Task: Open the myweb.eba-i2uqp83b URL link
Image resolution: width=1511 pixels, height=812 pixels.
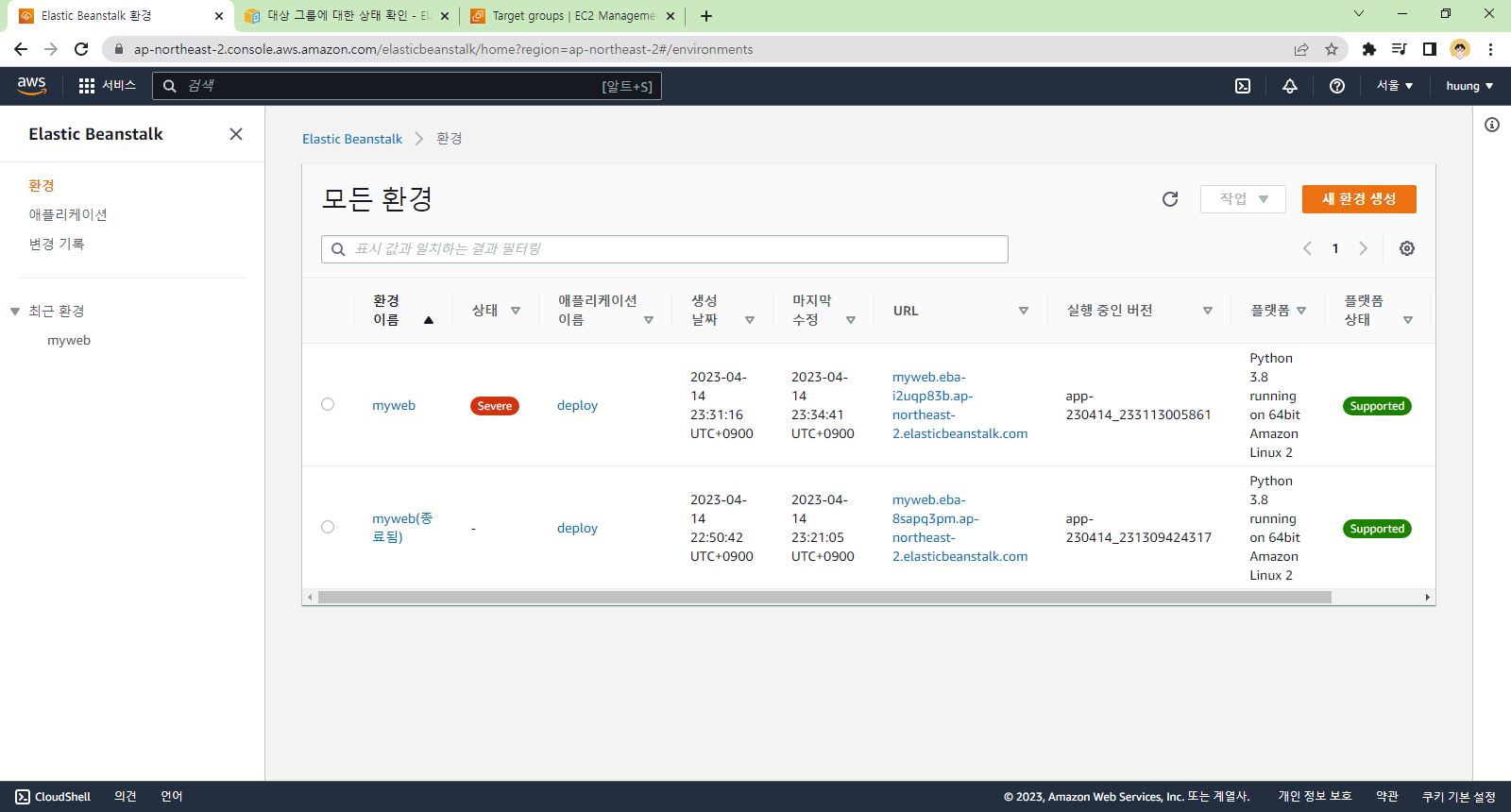Action: [960, 405]
